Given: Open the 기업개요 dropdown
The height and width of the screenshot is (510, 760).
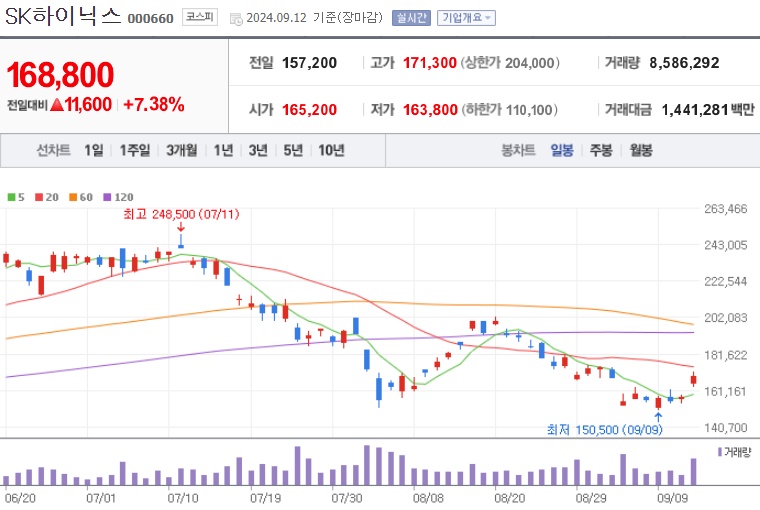Looking at the screenshot, I should [x=466, y=18].
